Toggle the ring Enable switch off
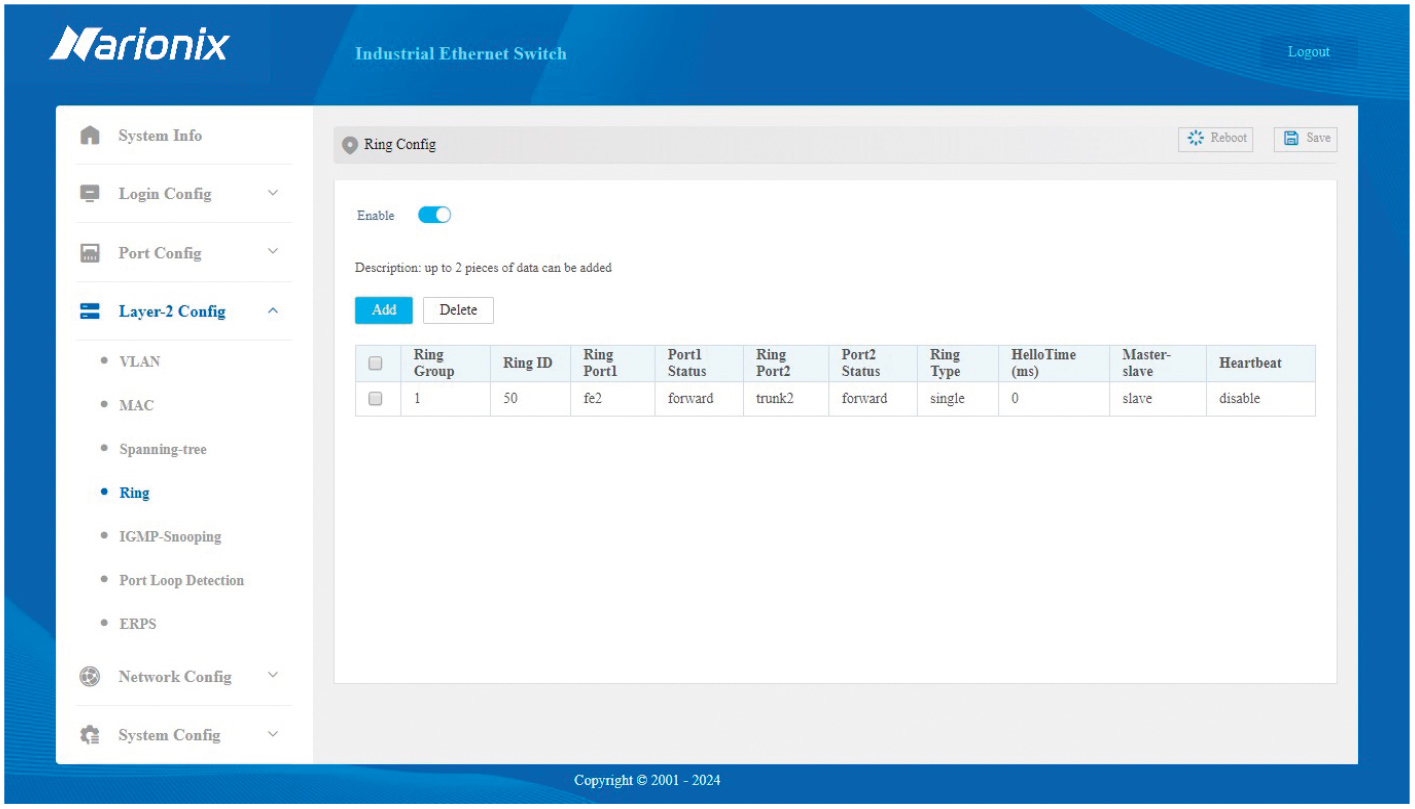Screen dimensions: 1415x809 pyautogui.click(x=434, y=215)
